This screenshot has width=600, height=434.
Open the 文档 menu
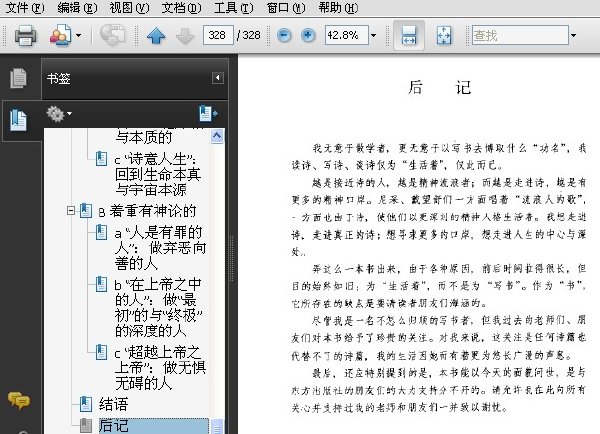click(x=181, y=7)
